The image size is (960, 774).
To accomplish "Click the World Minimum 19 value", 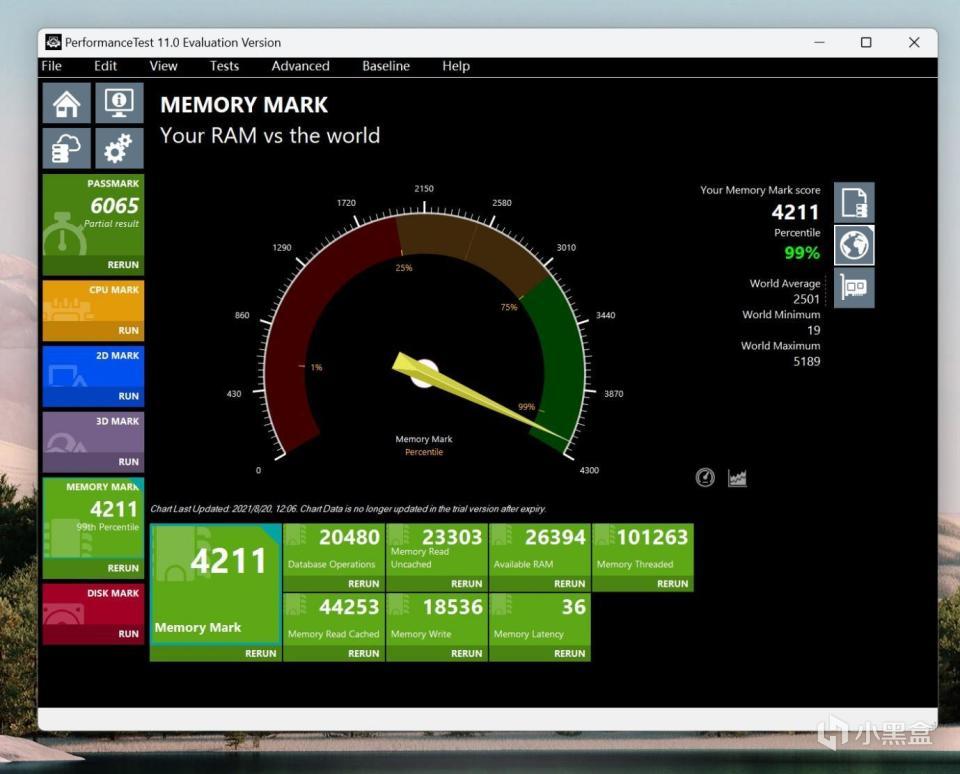I will click(814, 330).
